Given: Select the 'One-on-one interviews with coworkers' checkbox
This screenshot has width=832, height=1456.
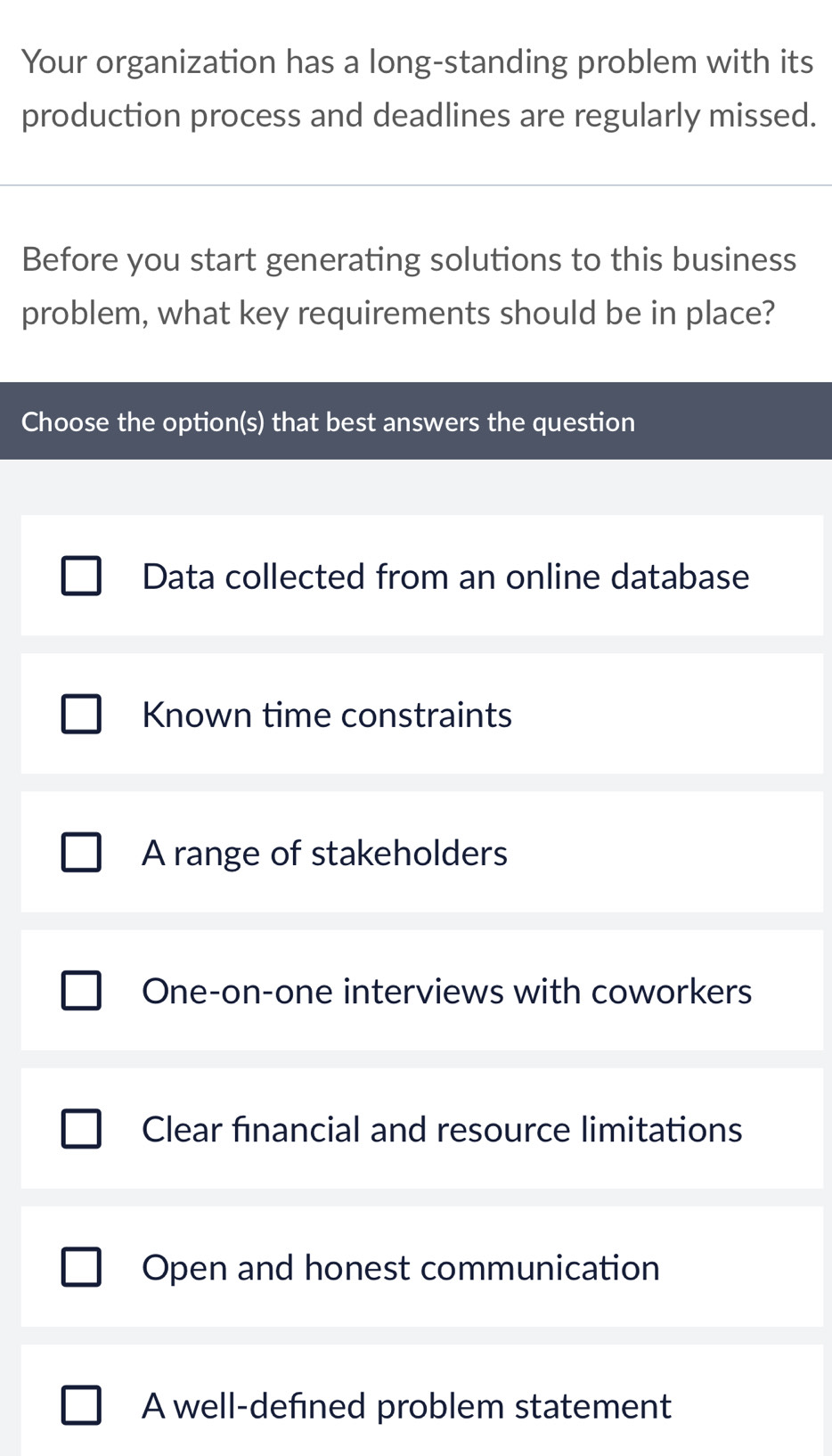Looking at the screenshot, I should [x=81, y=991].
